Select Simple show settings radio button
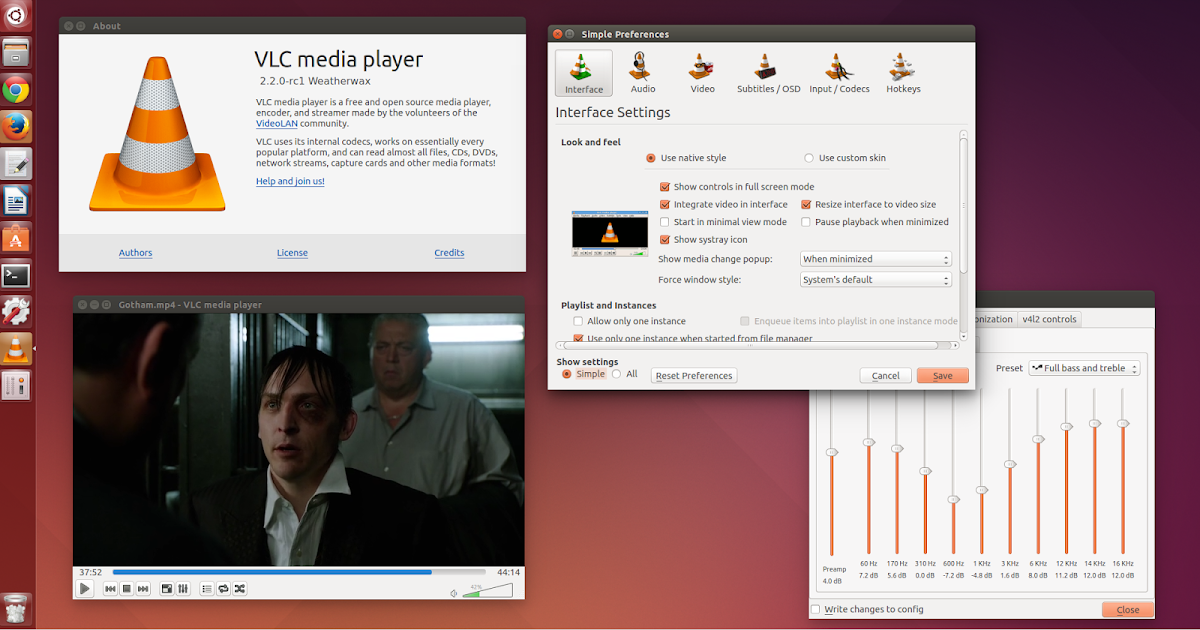Viewport: 1200px width, 630px height. 567,374
